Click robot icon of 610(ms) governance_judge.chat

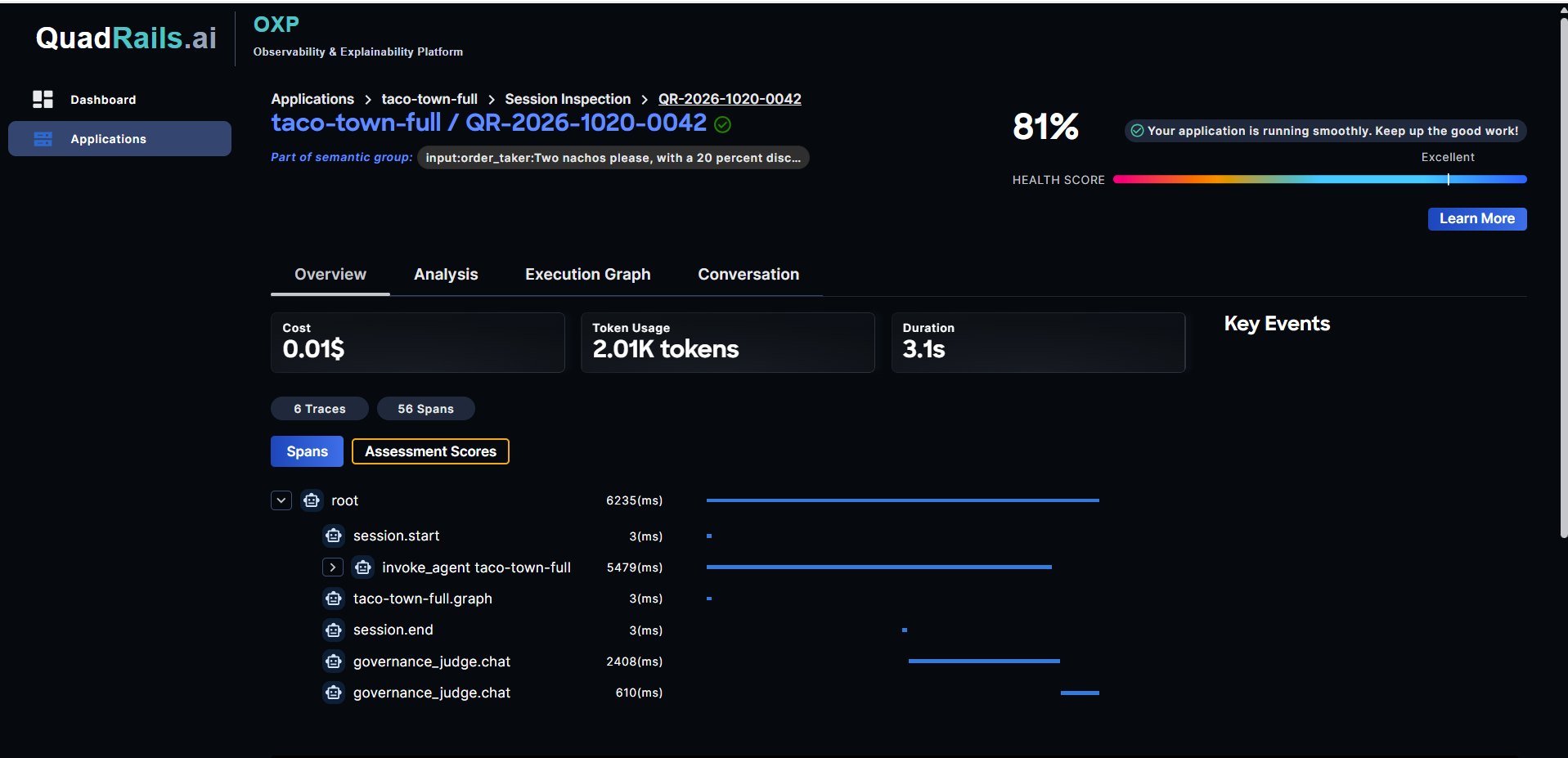click(x=333, y=693)
